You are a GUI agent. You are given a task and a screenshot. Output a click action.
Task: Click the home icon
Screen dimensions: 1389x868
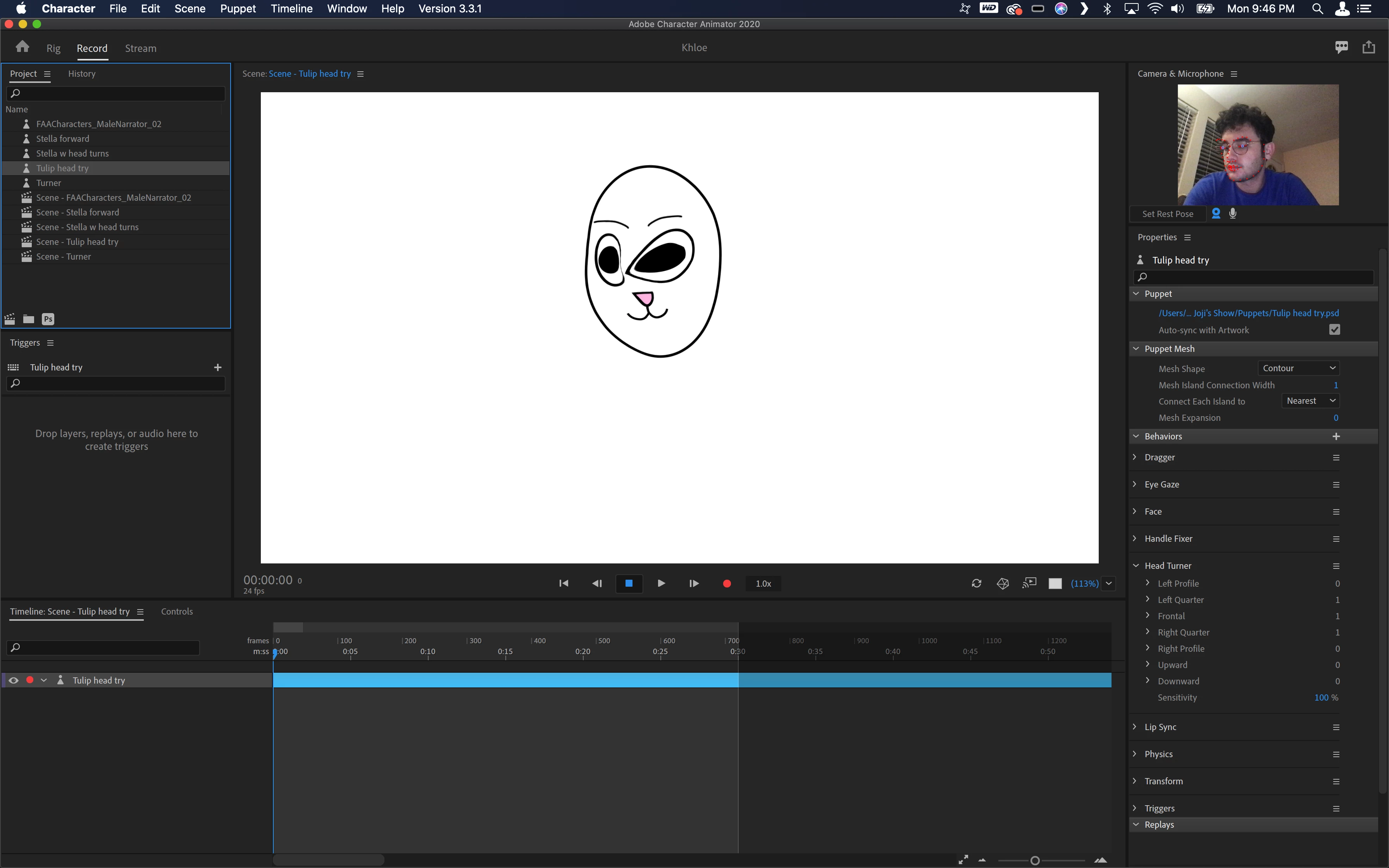pos(22,47)
